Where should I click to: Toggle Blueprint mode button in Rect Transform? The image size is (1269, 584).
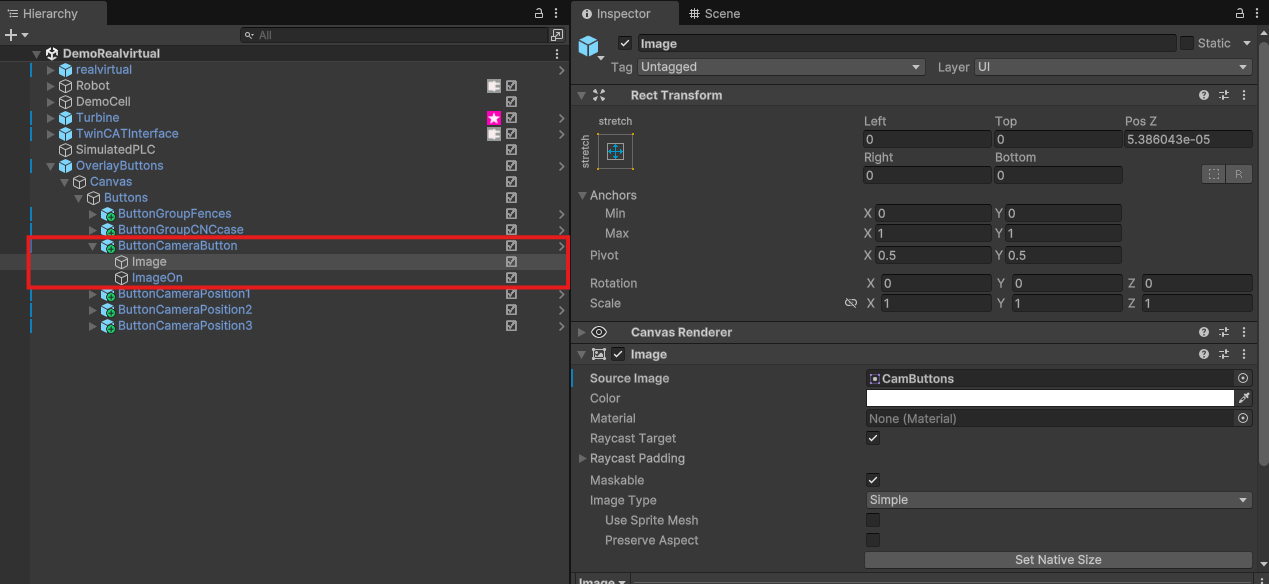click(x=1214, y=174)
